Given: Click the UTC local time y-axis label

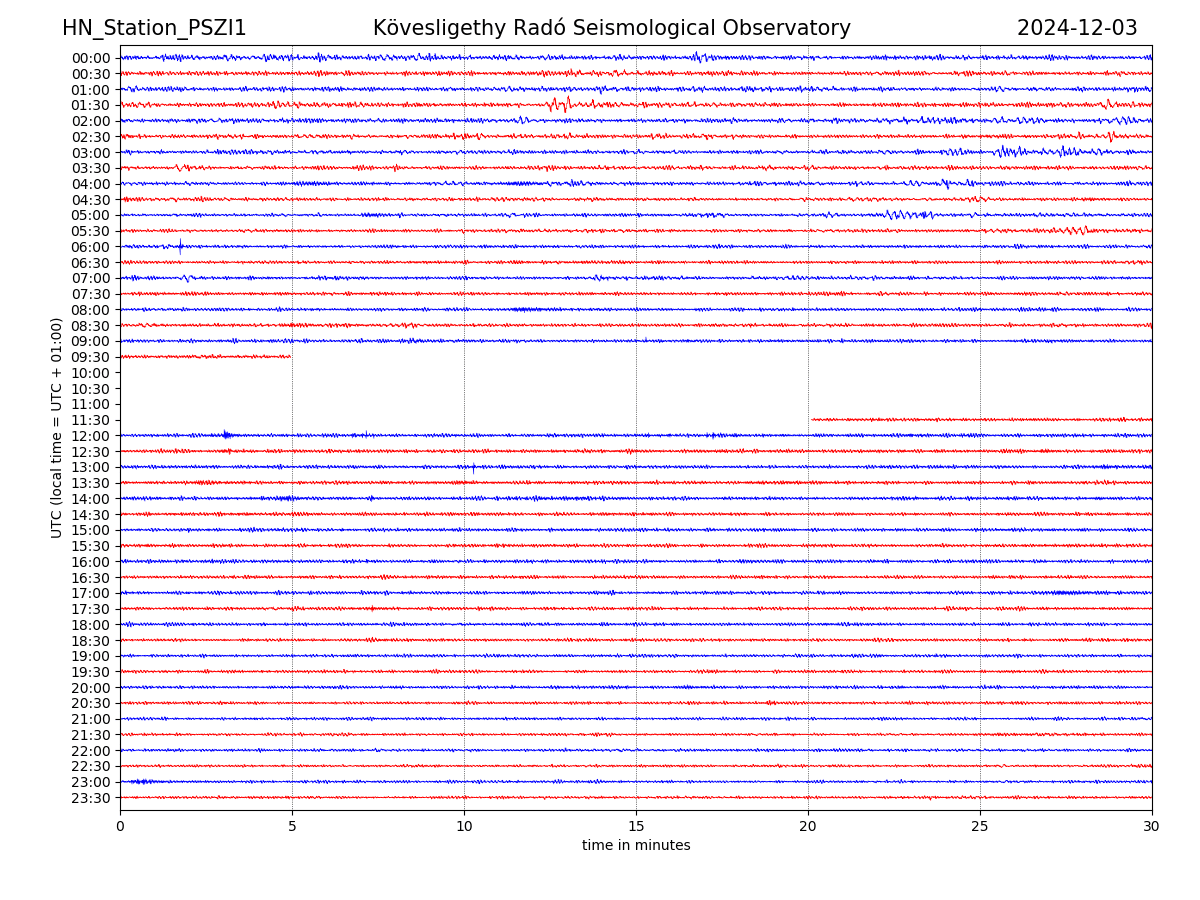Looking at the screenshot, I should point(57,427).
